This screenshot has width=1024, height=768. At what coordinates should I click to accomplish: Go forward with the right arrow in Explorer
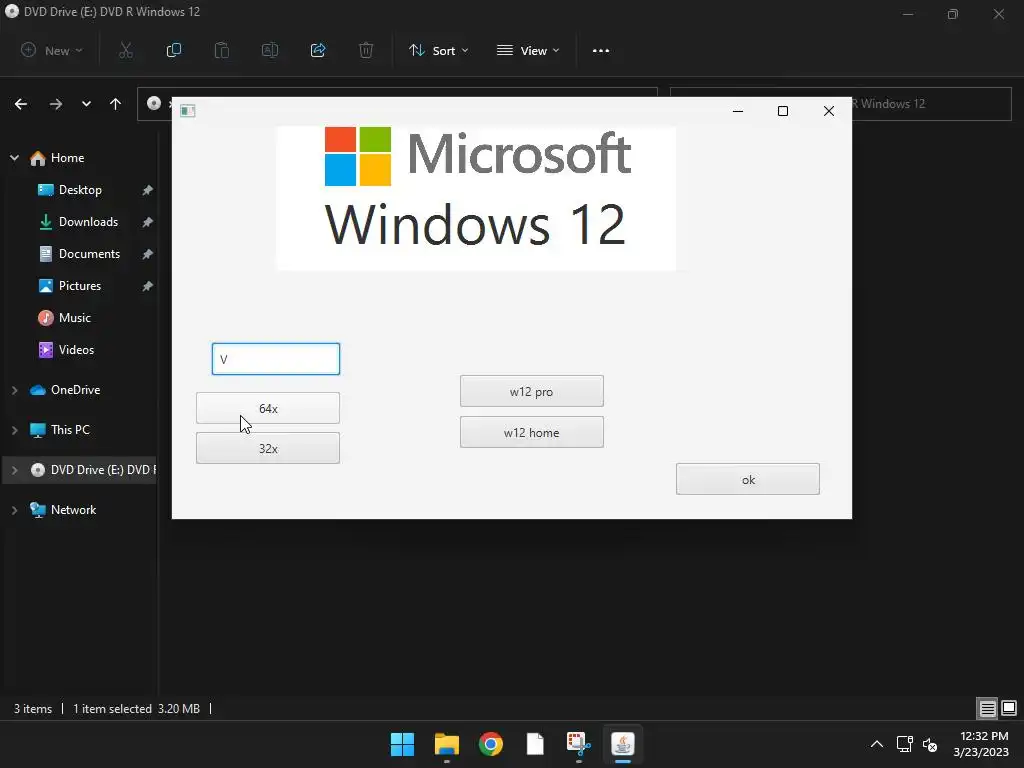point(56,104)
